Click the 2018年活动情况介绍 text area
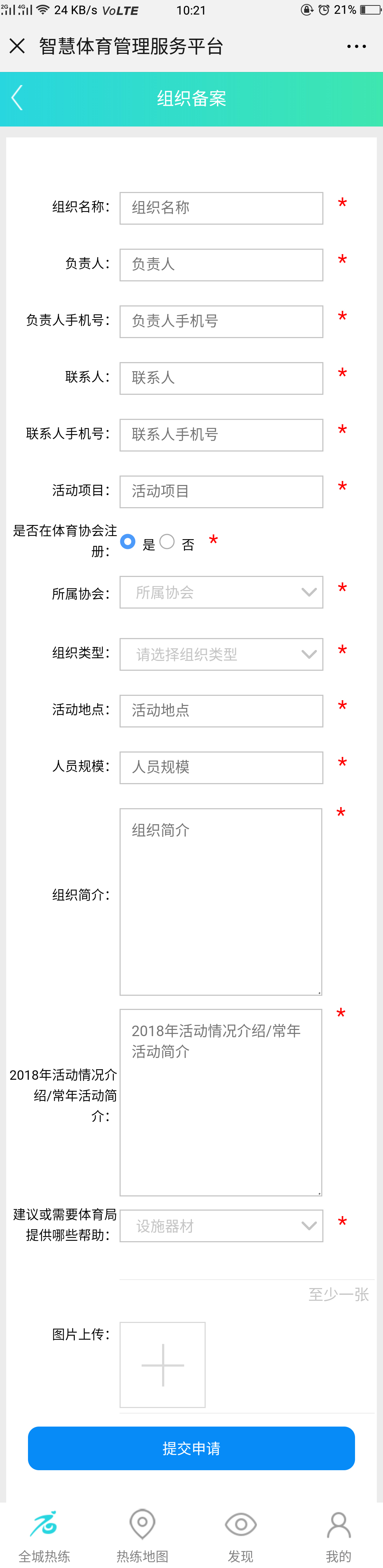The width and height of the screenshot is (383, 1568). pos(221,1102)
